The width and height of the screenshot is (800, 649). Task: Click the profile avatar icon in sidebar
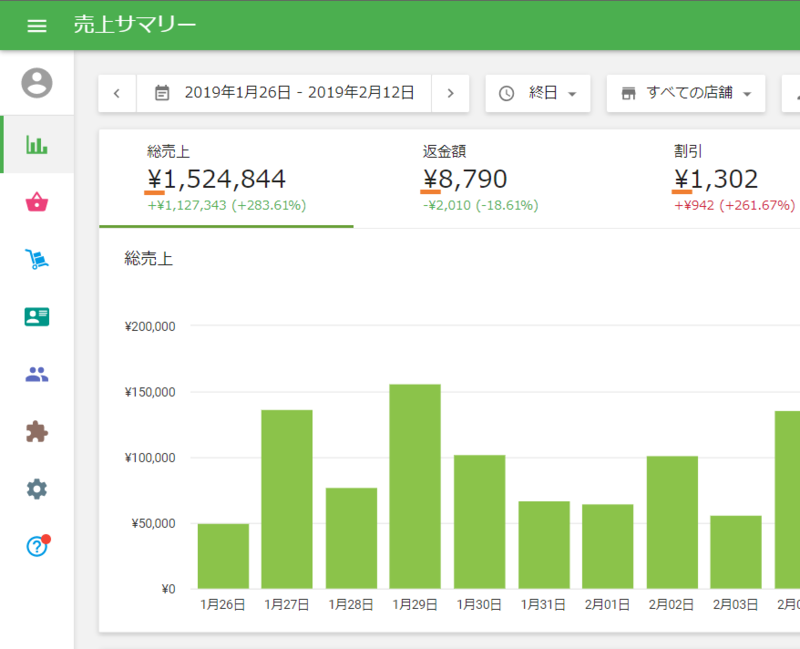tap(37, 84)
